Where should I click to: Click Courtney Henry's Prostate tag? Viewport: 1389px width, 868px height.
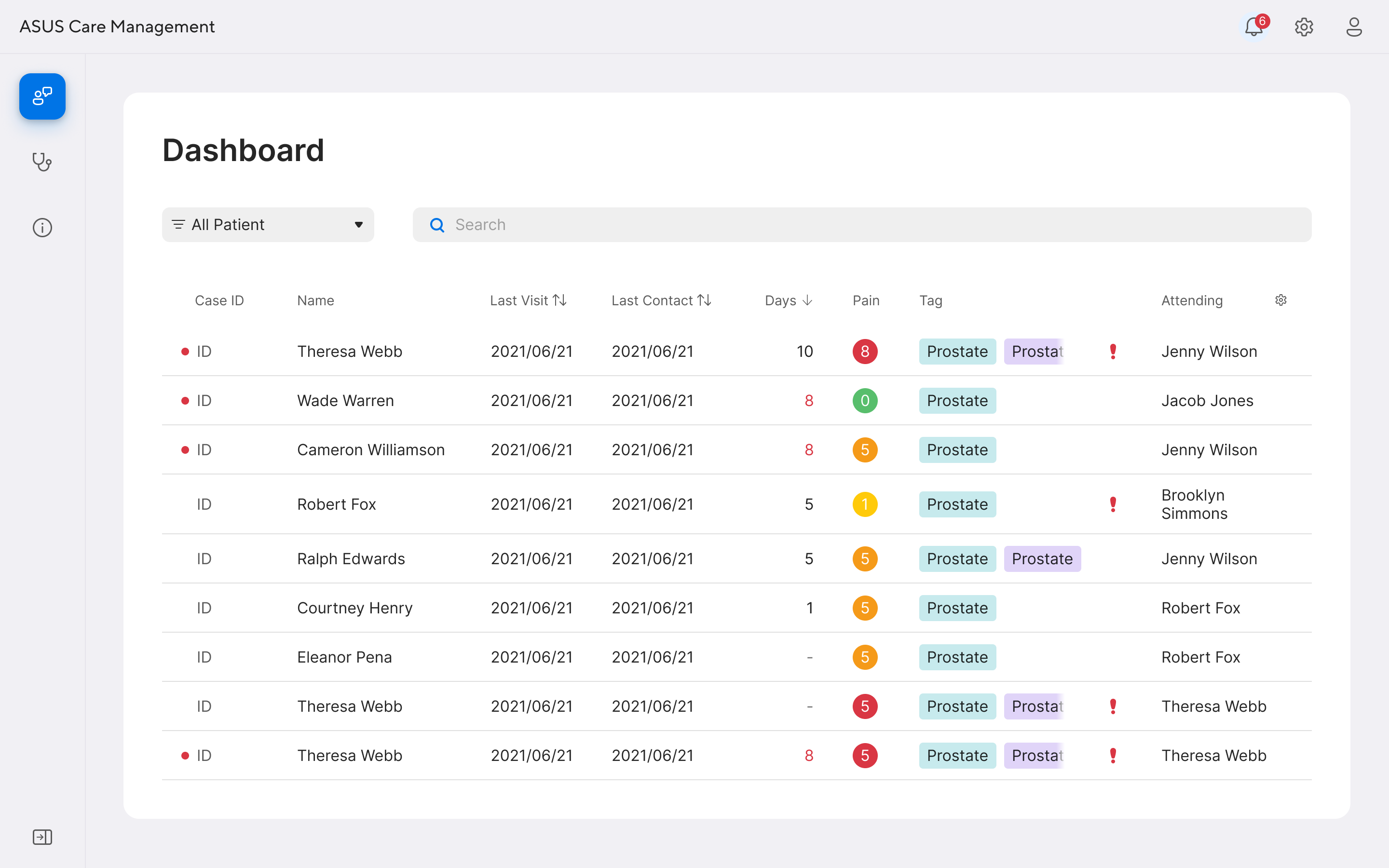[x=957, y=608]
